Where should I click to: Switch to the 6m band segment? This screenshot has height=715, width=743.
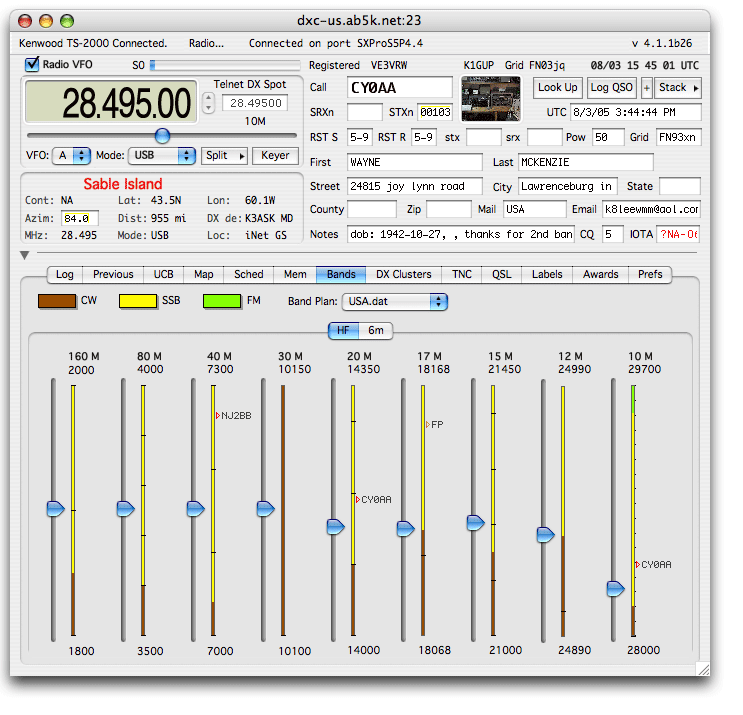click(376, 330)
